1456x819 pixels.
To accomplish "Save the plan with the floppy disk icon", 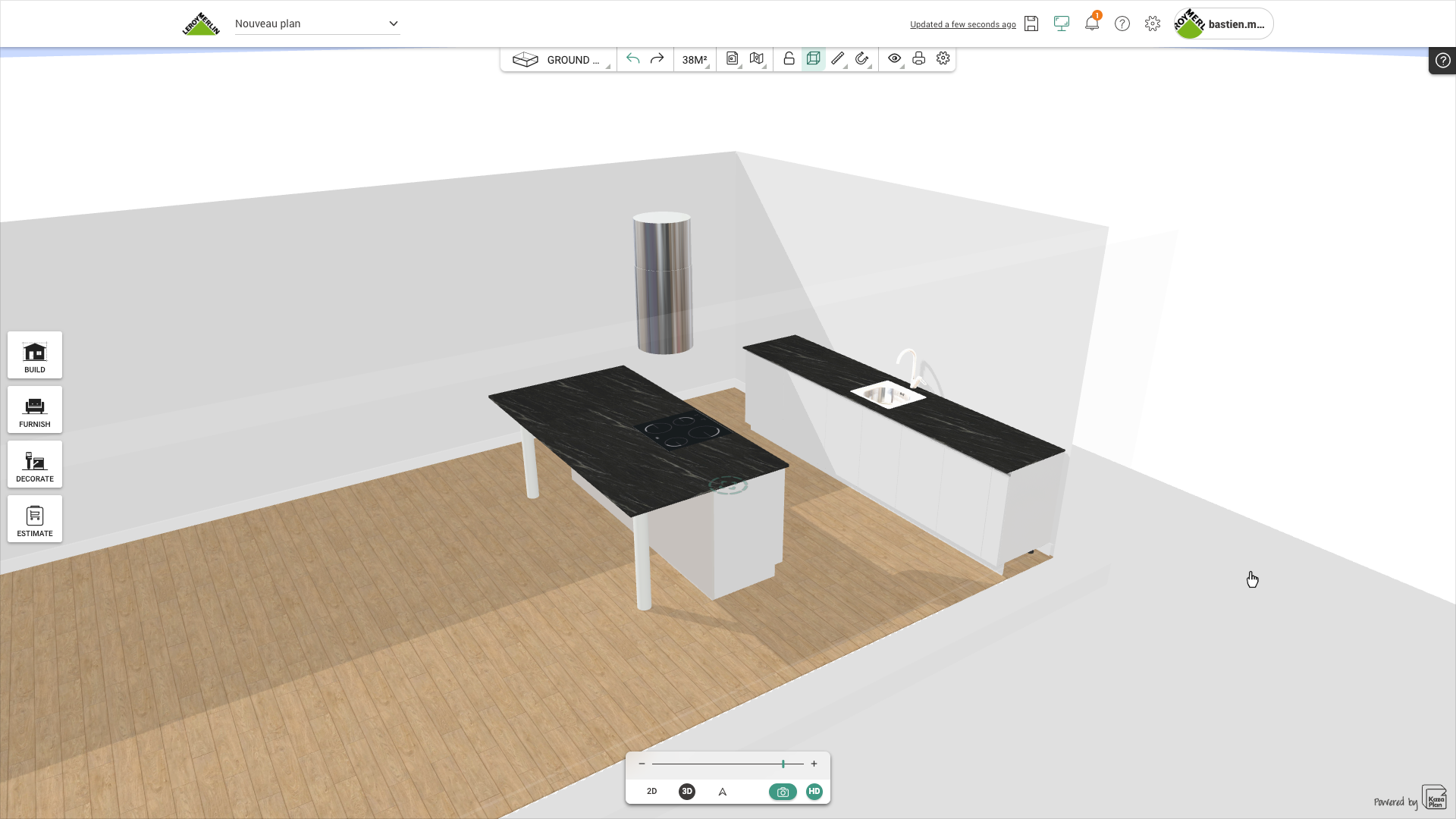I will coord(1031,24).
